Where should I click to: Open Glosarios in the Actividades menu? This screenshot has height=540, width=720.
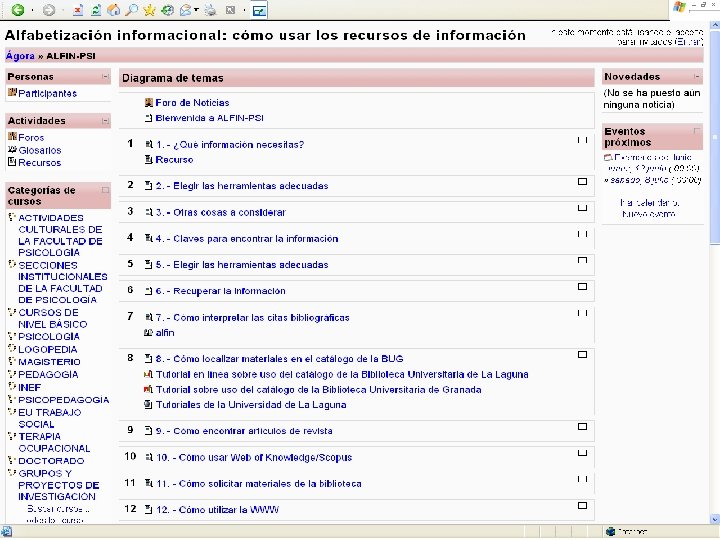(40, 150)
